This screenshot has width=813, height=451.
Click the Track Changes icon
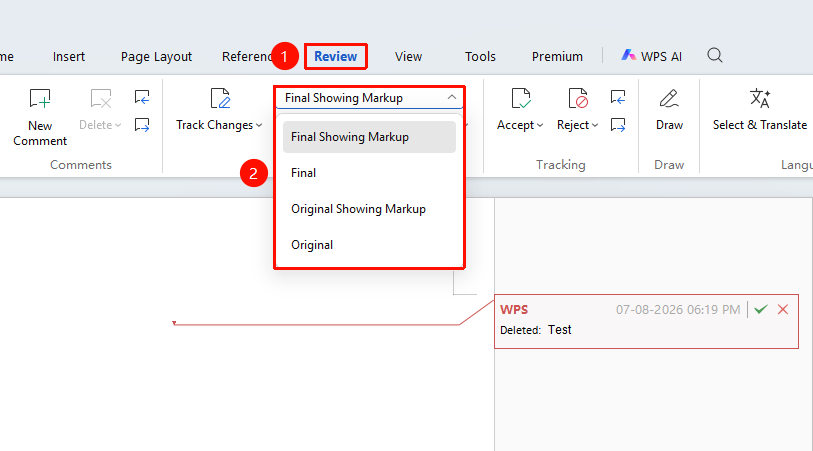point(220,98)
